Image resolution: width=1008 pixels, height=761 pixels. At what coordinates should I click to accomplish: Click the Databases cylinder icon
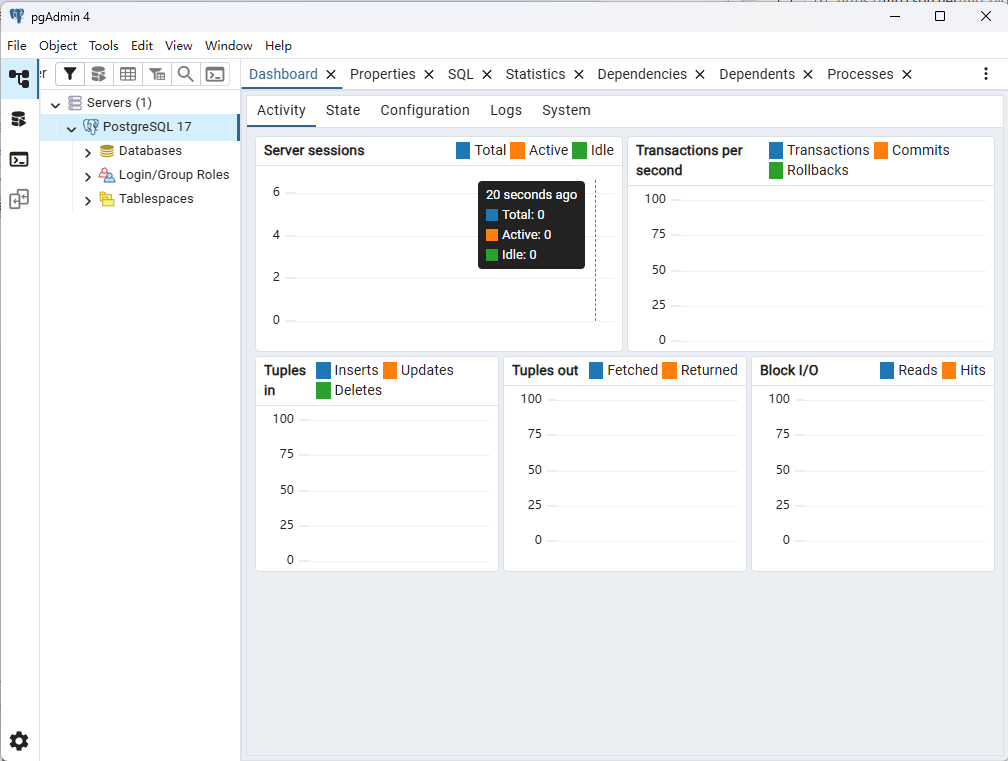107,151
